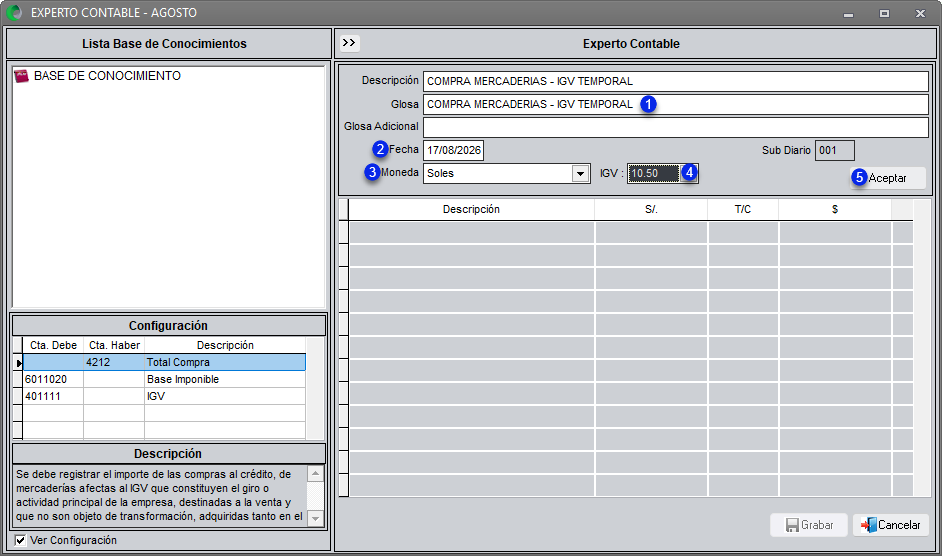Screen dimensions: 942x556
Task: Click first empty Descripción cell in main grid
Action: point(472,233)
